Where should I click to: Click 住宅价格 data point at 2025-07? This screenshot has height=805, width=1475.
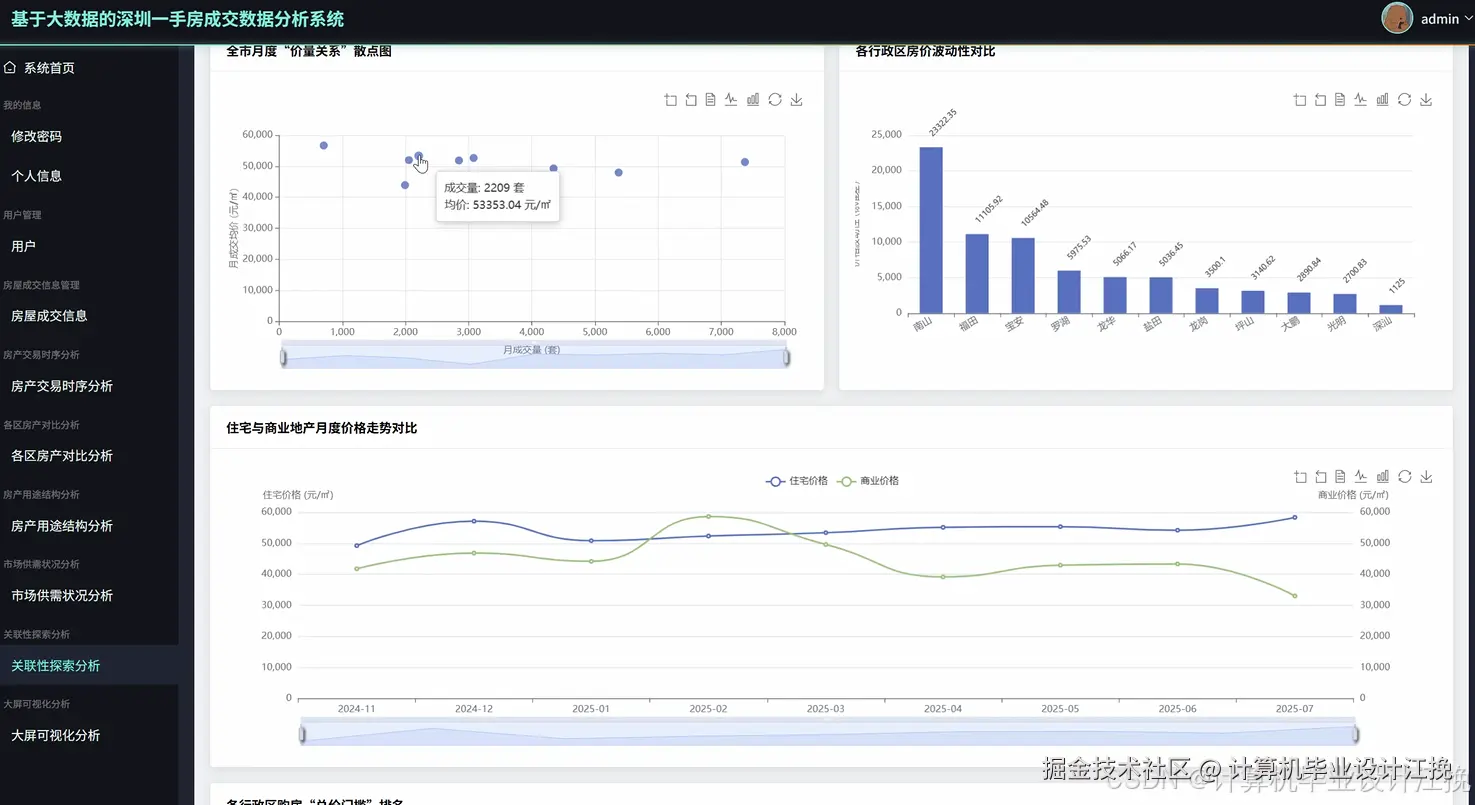1294,517
